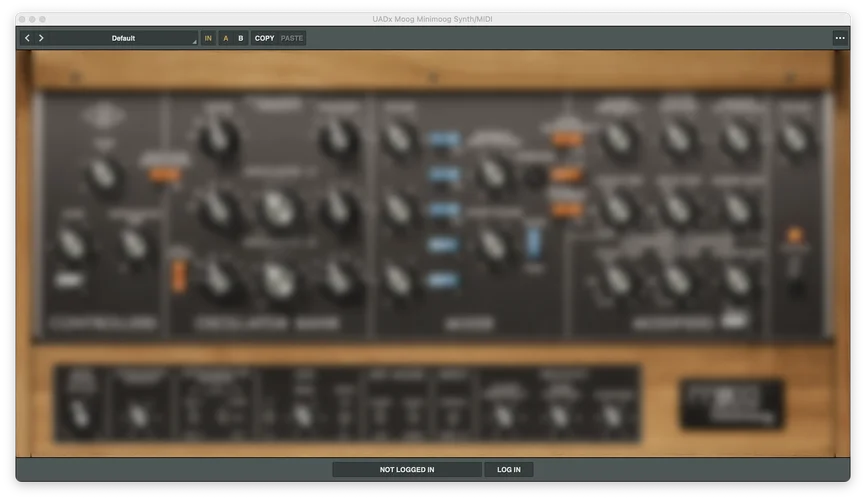Click Oscillator 1 Waveform knob, top row

tap(339, 138)
